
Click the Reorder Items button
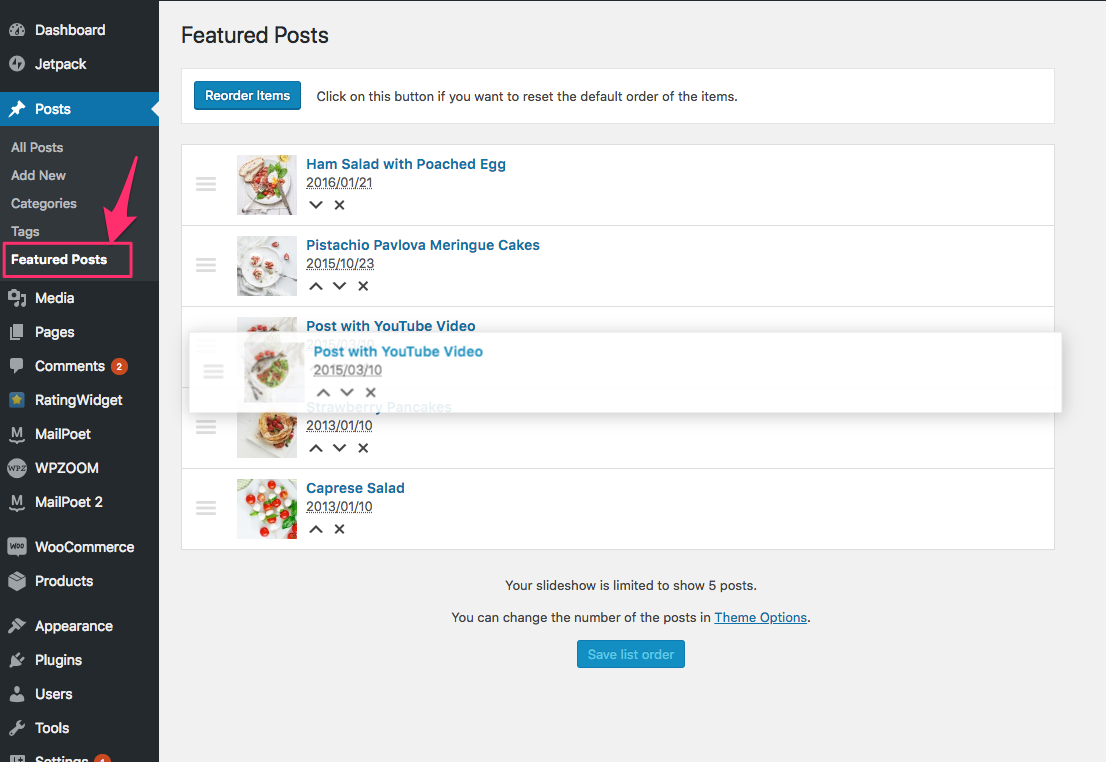[x=248, y=96]
